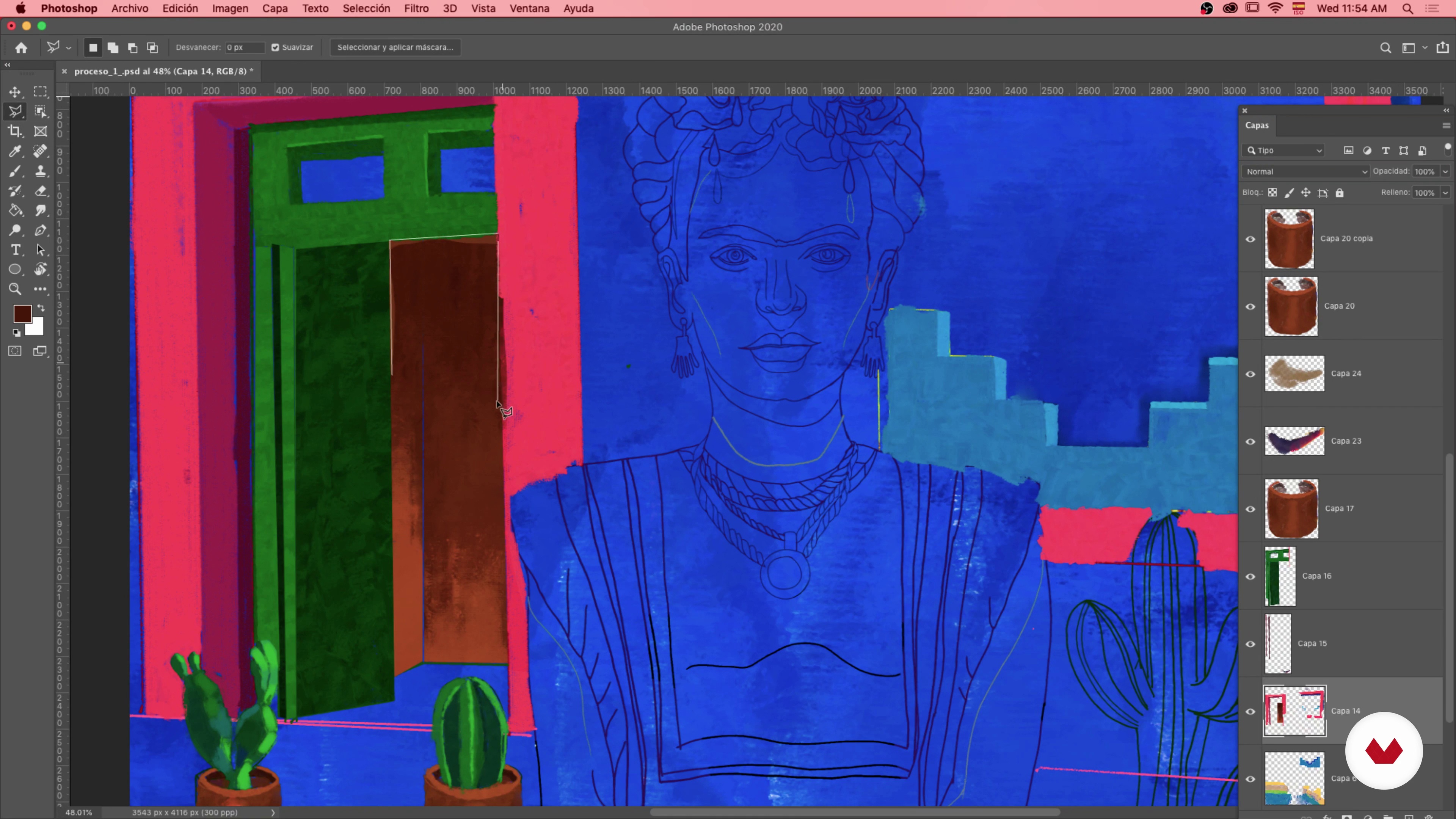This screenshot has width=1456, height=819.
Task: Lock transparent pixels for the layer
Action: 1272,193
